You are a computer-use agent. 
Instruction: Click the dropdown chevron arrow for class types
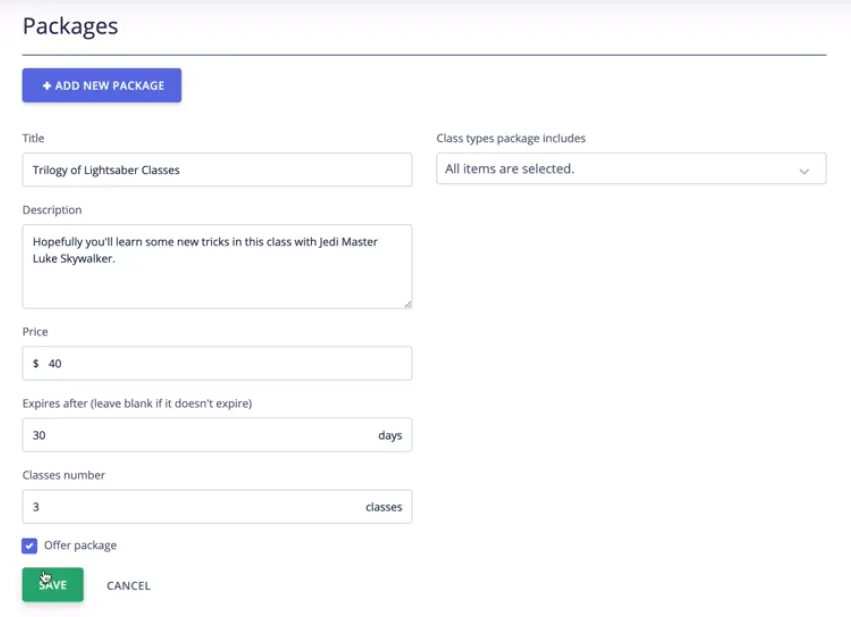coord(804,171)
